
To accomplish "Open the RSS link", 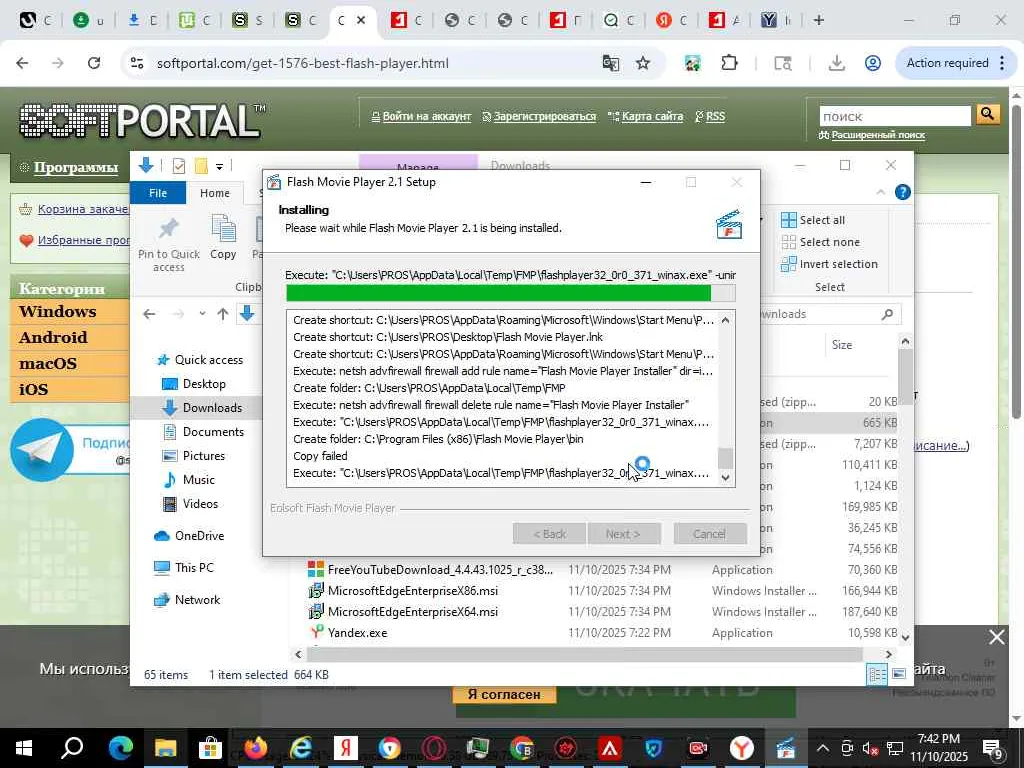I will [715, 116].
